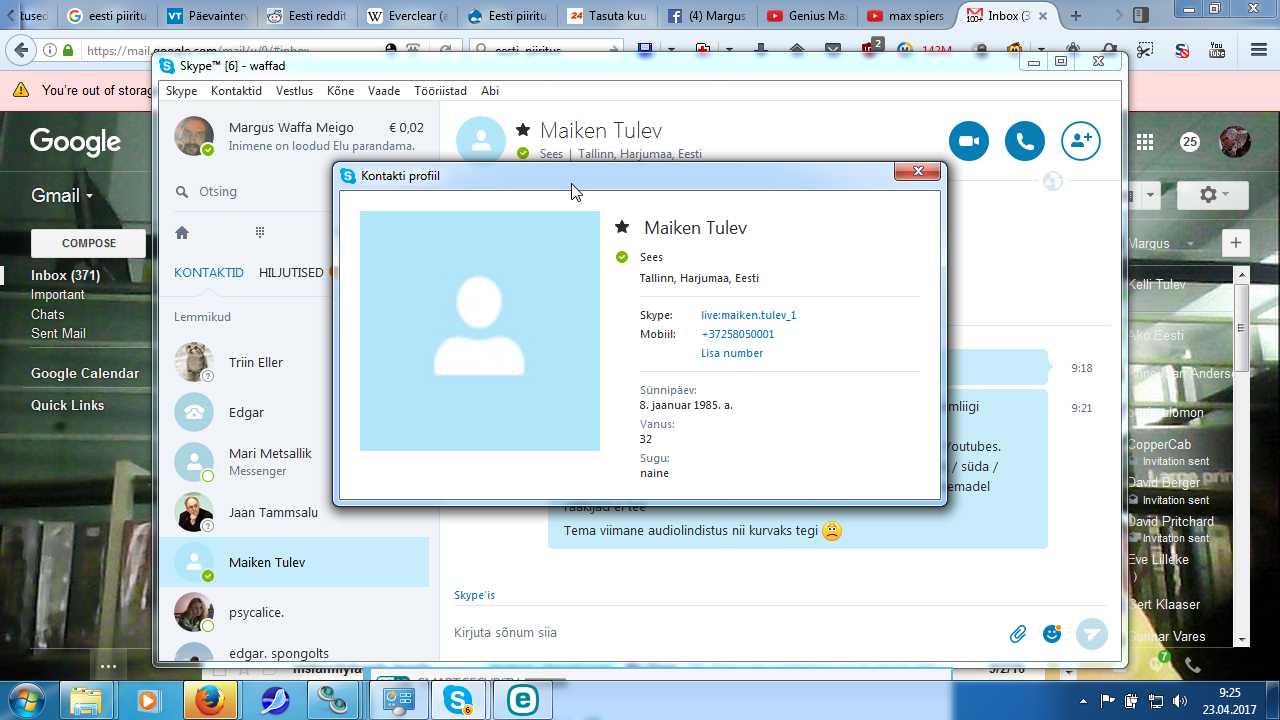Screen dimensions: 1280x720
Task: Click the Skype name live:maiken.tulev_1
Action: click(749, 315)
